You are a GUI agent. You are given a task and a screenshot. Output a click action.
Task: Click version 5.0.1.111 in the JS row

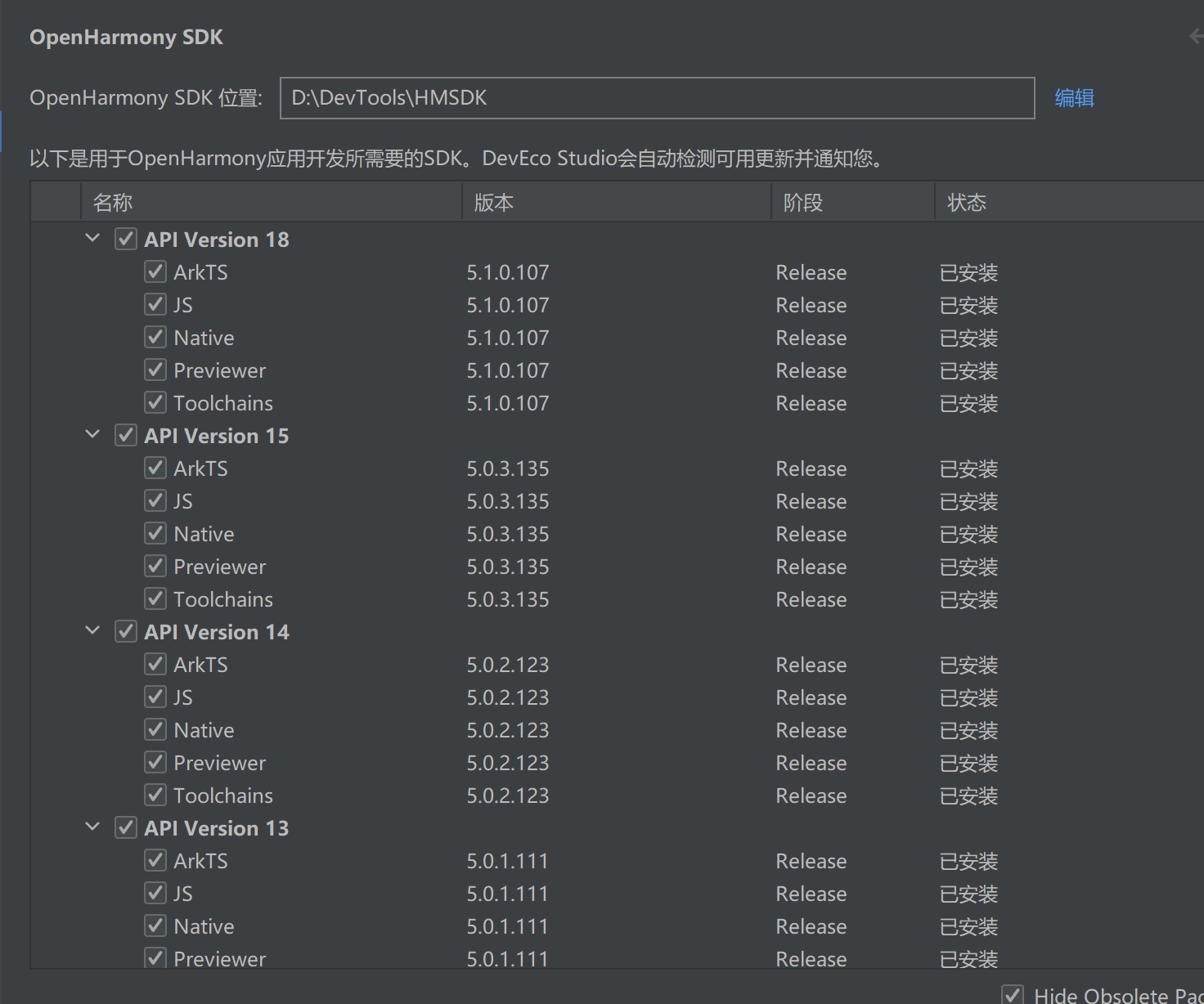click(507, 894)
